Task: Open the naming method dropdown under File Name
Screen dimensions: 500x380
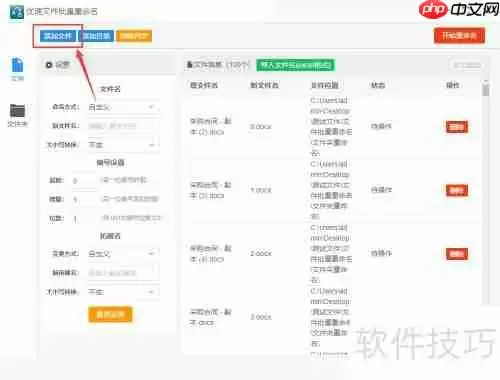Action: [123, 107]
